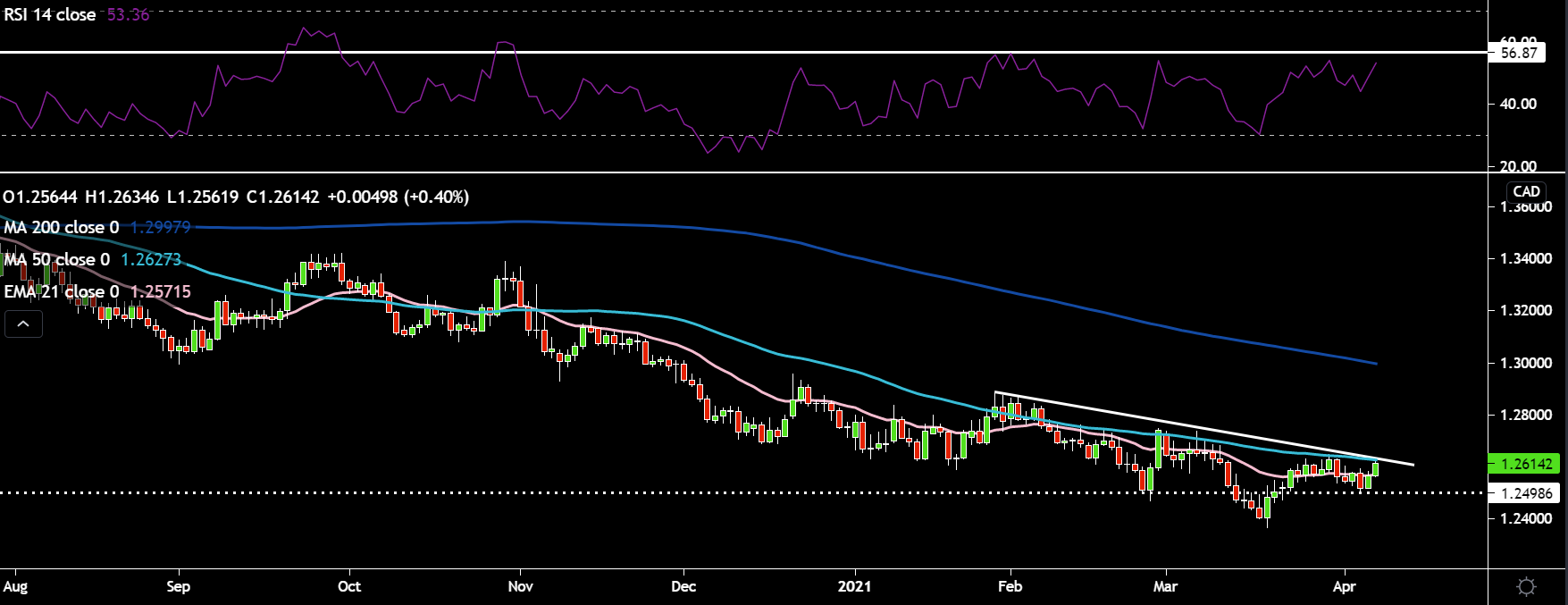Select the EMA 21 close indicator label
Image resolution: width=1568 pixels, height=605 pixels.
pos(62,292)
